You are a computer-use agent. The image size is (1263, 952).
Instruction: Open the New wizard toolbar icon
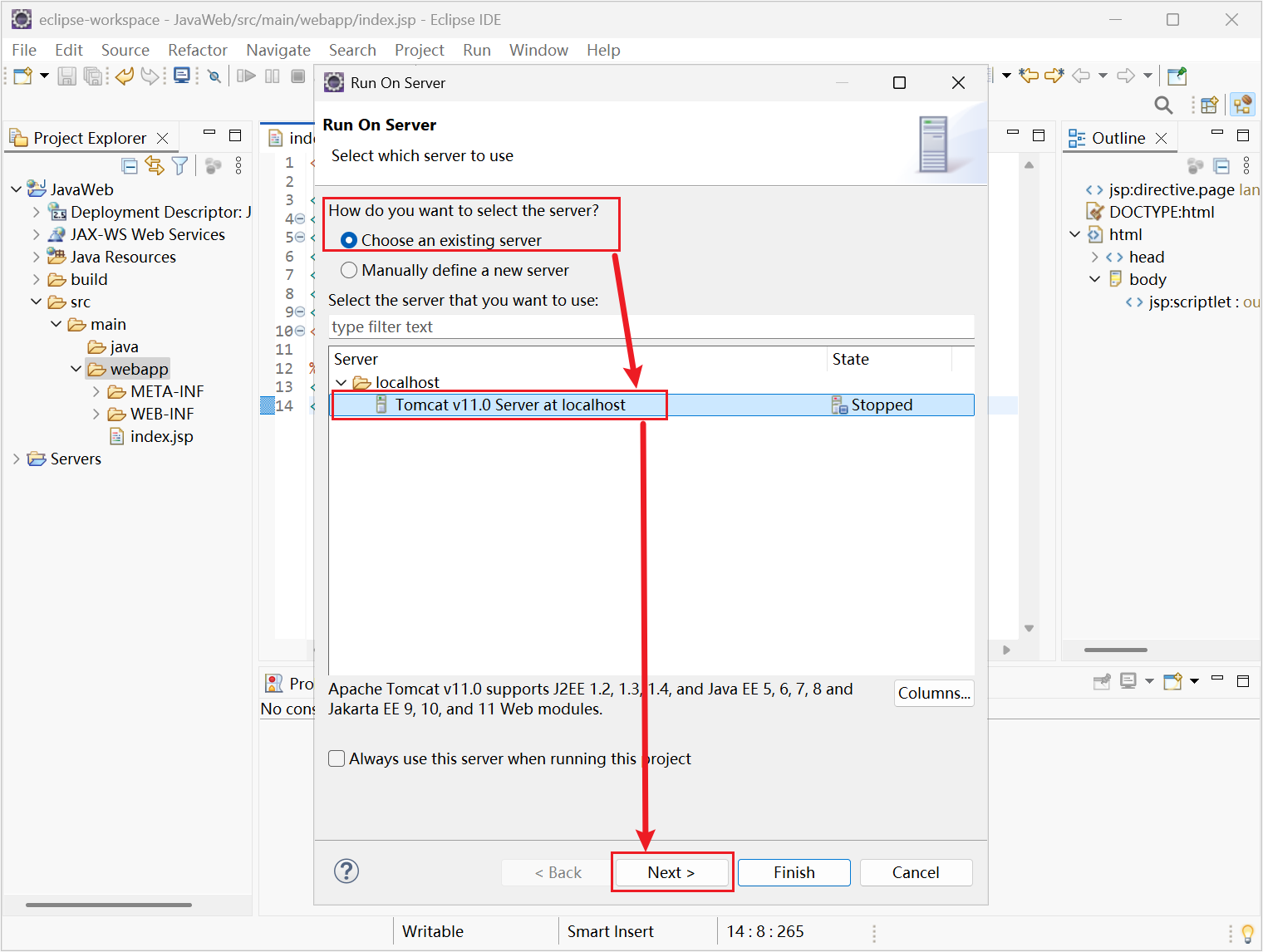point(23,76)
